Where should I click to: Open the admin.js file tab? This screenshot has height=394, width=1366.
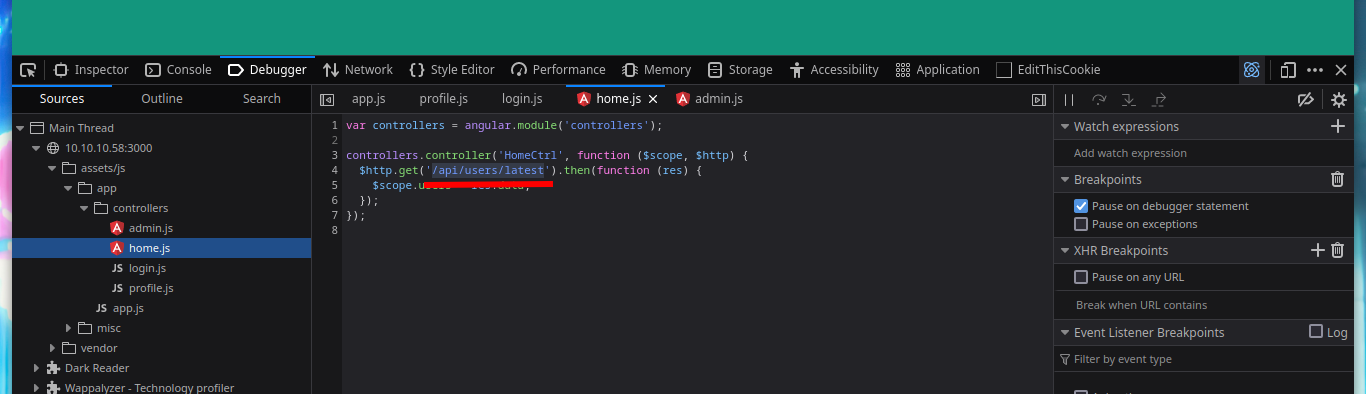coord(710,99)
